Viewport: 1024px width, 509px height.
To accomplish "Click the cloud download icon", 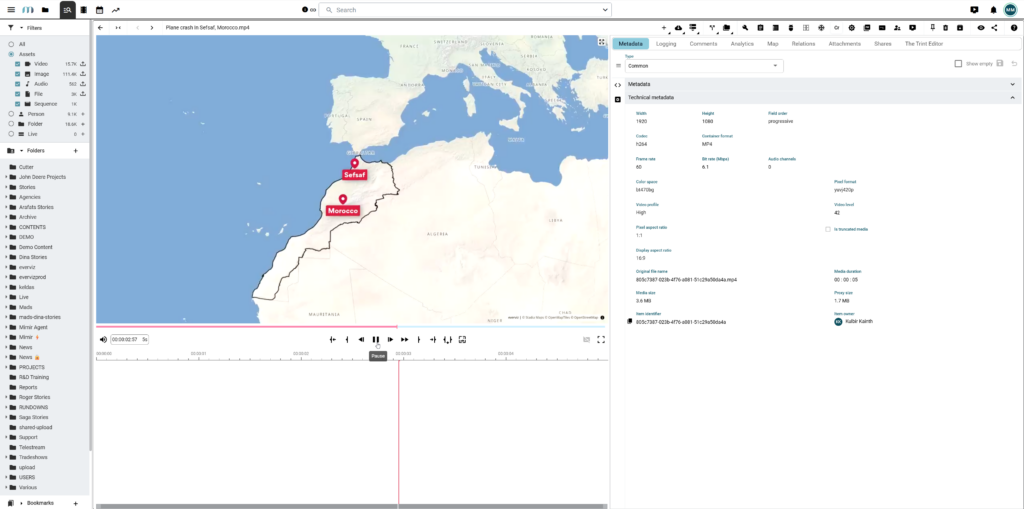I will click(x=678, y=28).
